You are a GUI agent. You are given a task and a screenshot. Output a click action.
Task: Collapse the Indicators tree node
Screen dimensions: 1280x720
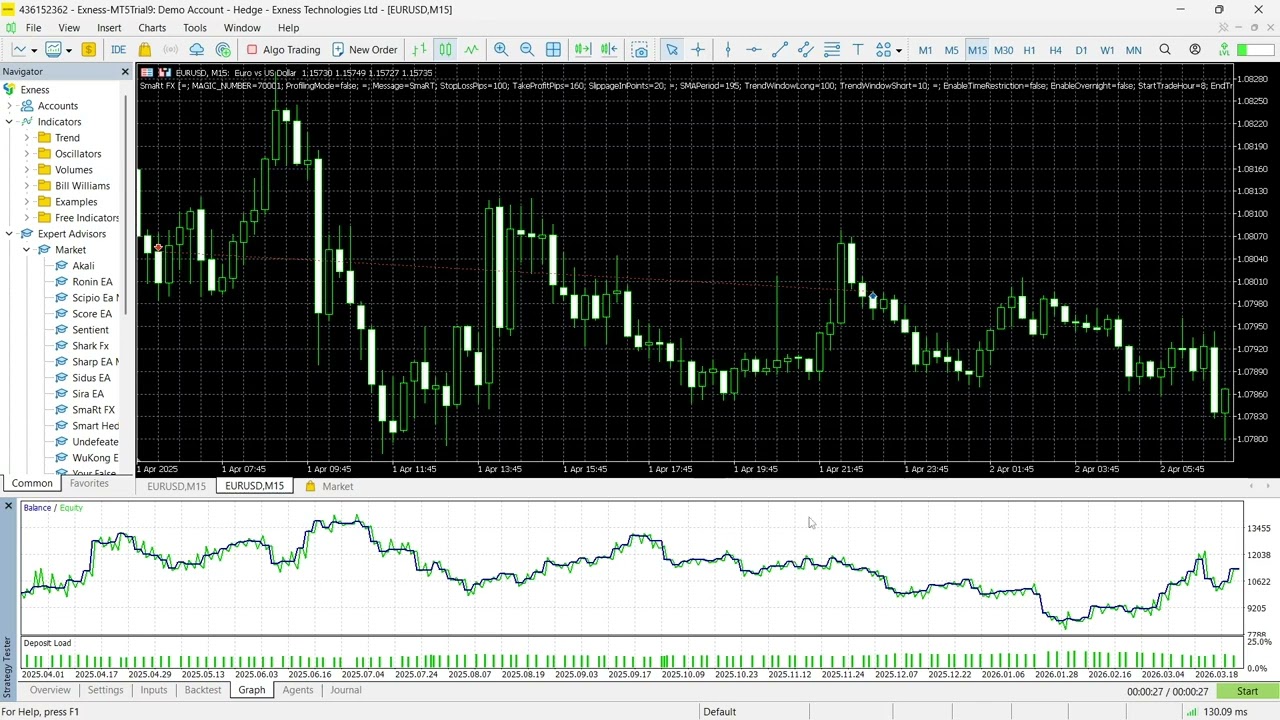10,122
